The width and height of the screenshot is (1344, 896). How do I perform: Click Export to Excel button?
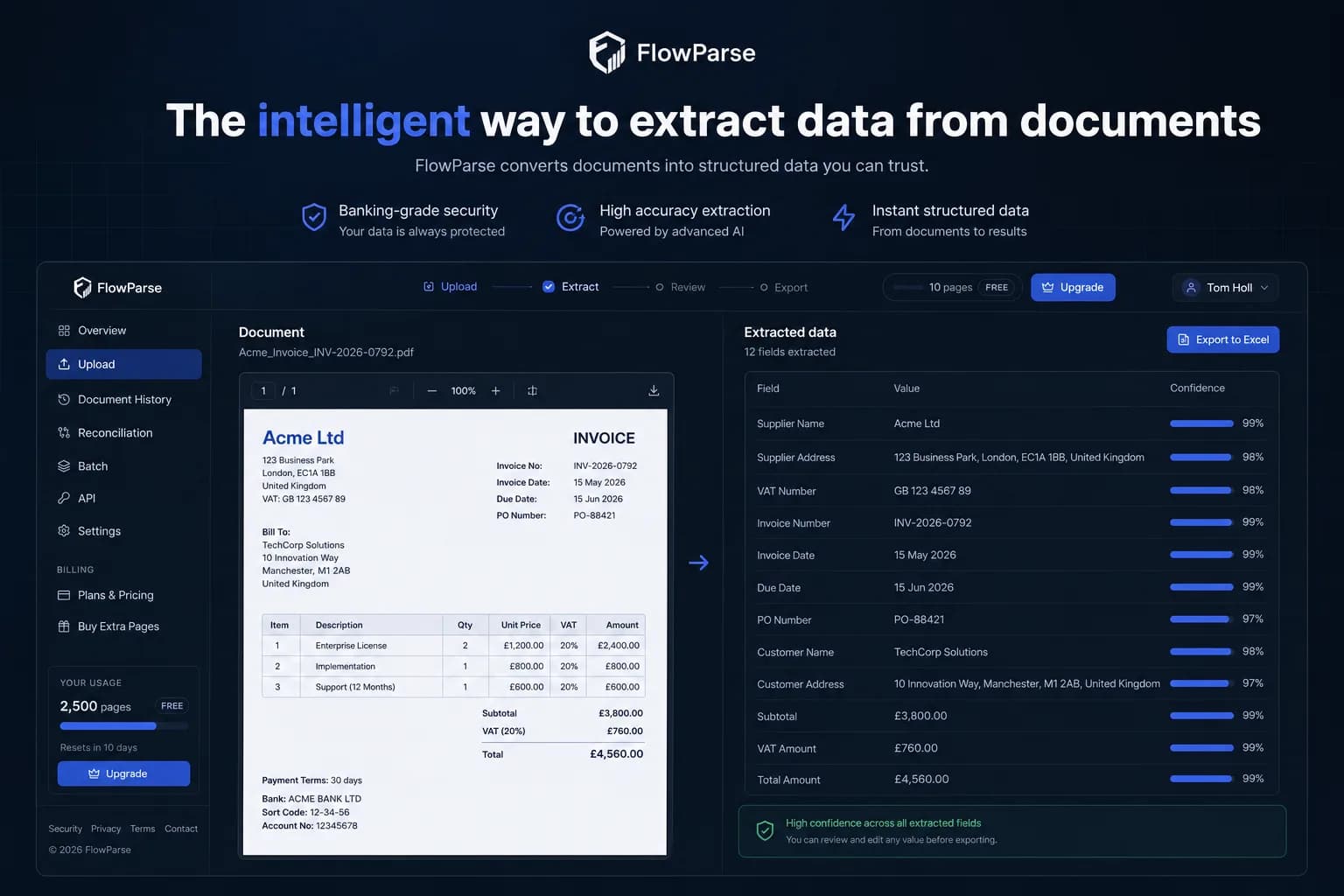pyautogui.click(x=1223, y=339)
